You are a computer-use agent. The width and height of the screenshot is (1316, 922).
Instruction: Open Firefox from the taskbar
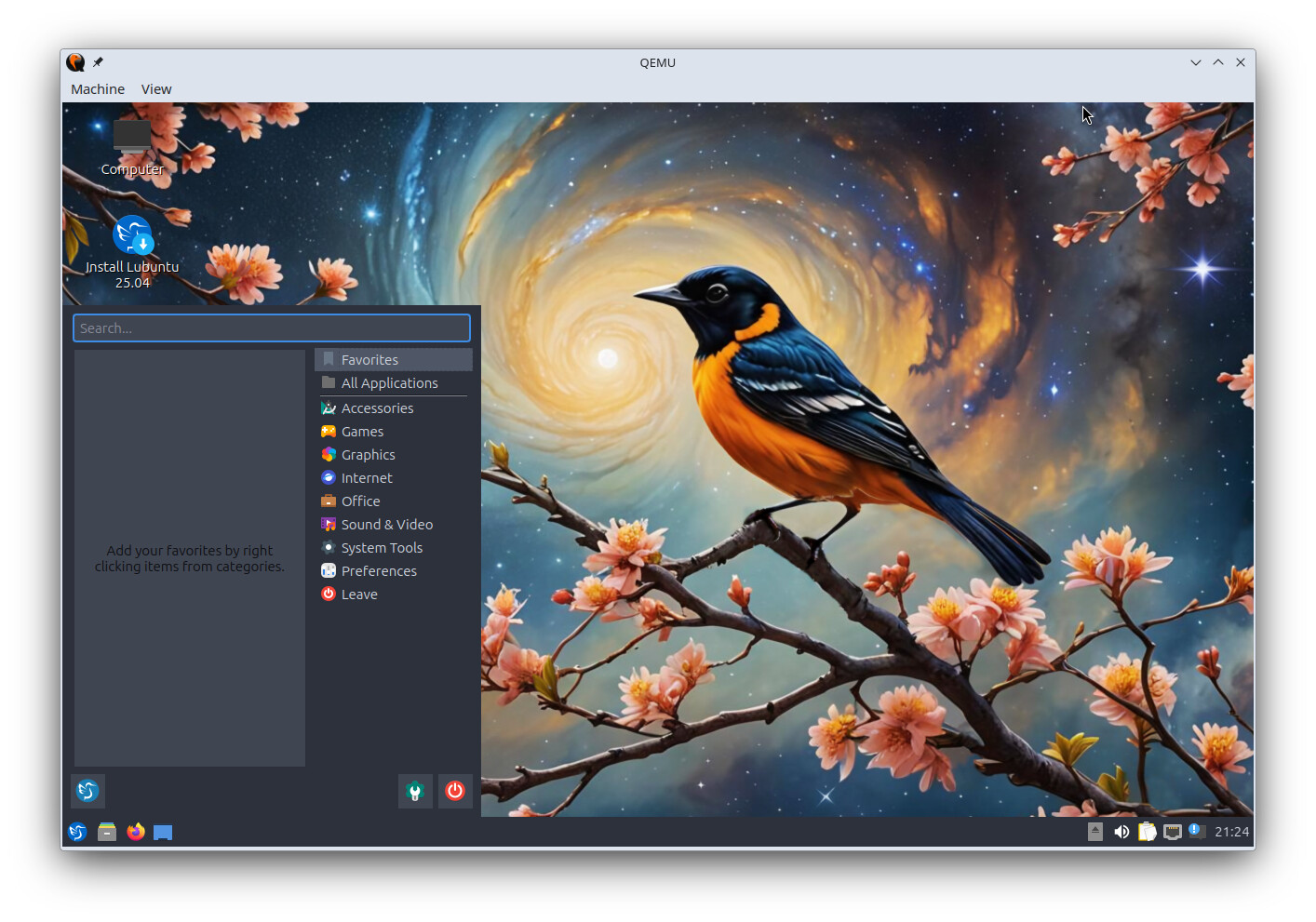point(136,832)
